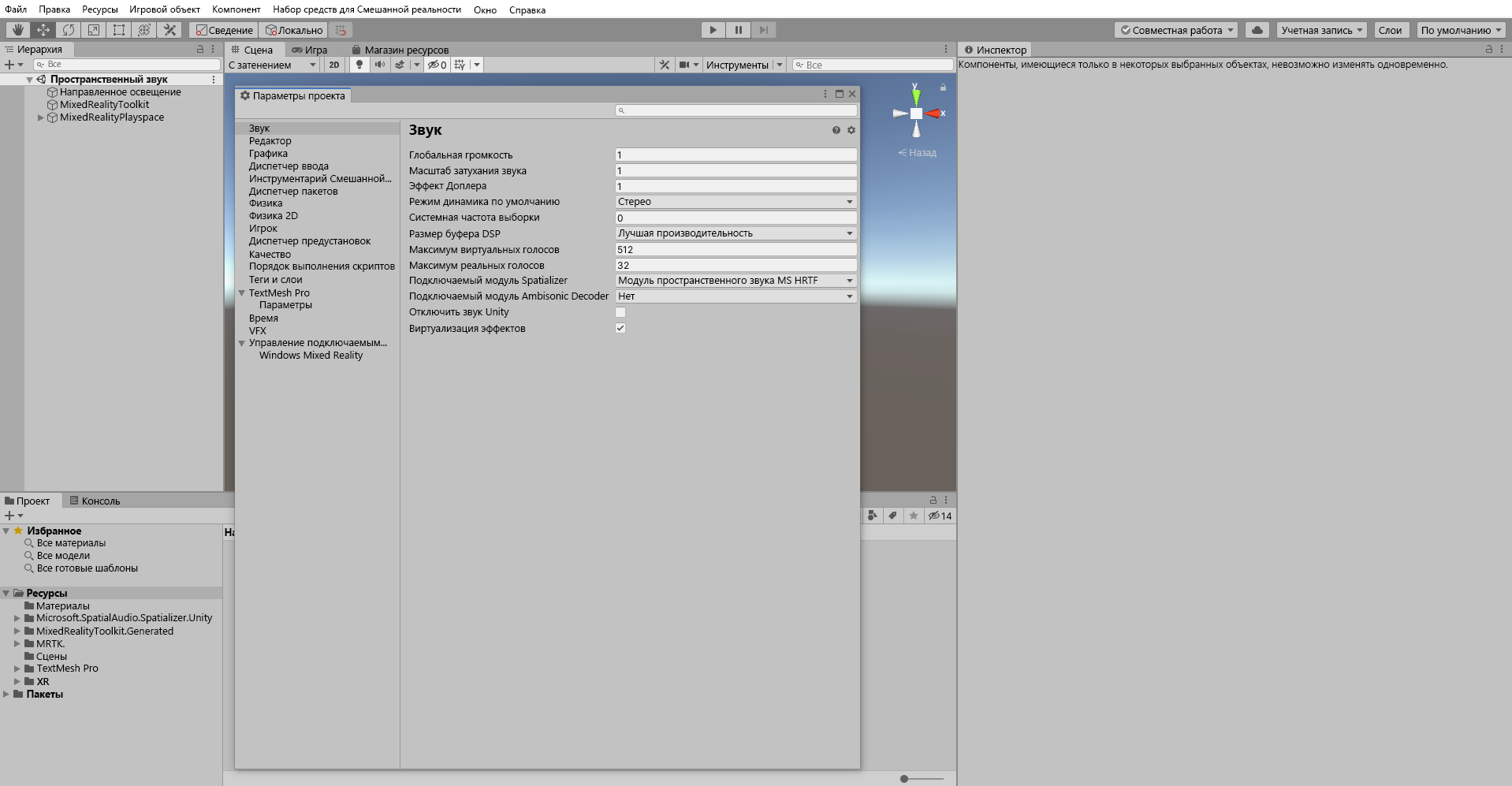1512x786 pixels.
Task: Select the MixedRealityToolkit object
Action: tap(104, 105)
